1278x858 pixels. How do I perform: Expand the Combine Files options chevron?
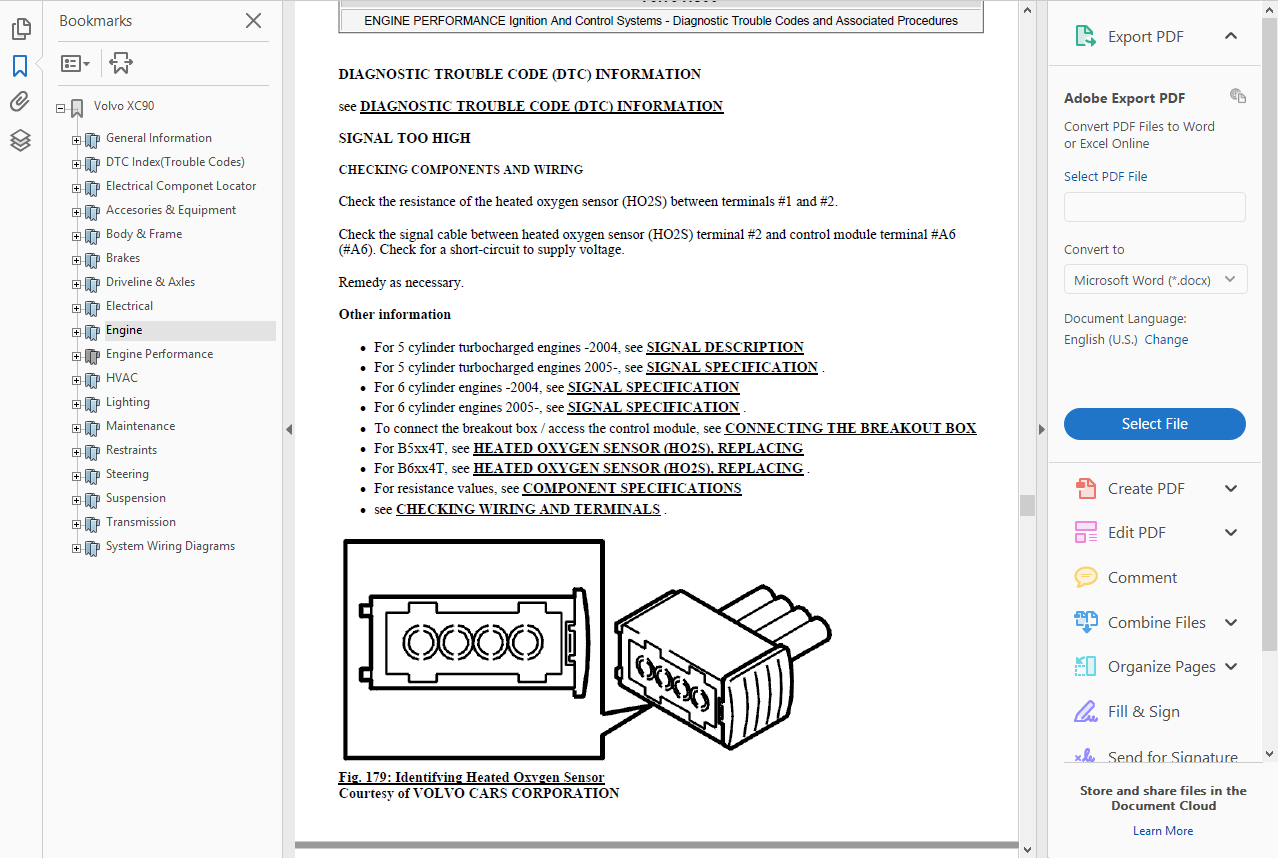tap(1231, 622)
